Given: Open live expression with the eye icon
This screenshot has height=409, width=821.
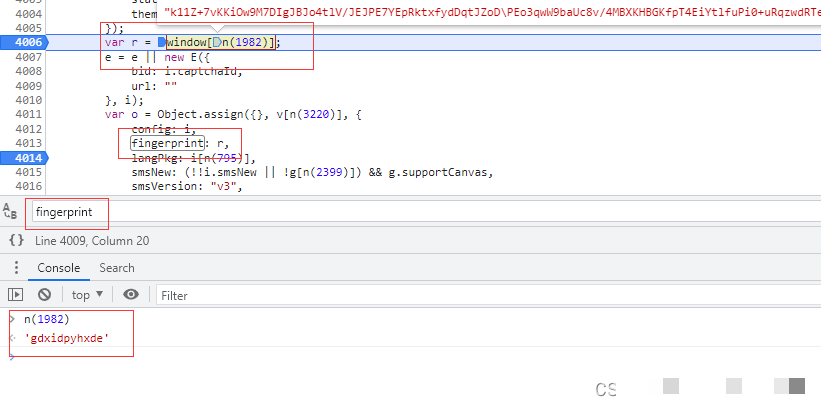Looking at the screenshot, I should [x=131, y=295].
